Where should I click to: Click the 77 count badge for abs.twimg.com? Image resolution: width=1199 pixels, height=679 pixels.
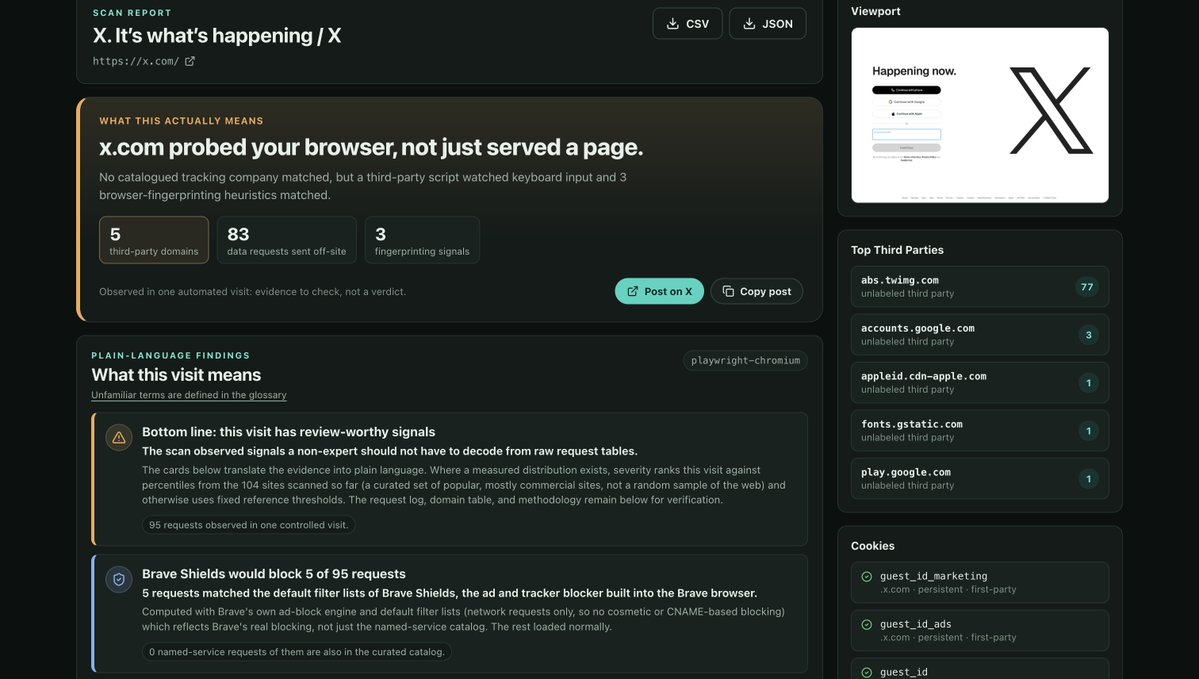point(1087,287)
